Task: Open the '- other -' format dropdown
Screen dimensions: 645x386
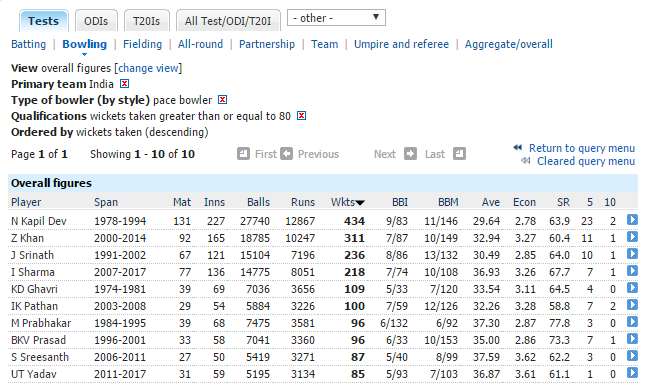Action: click(x=336, y=18)
